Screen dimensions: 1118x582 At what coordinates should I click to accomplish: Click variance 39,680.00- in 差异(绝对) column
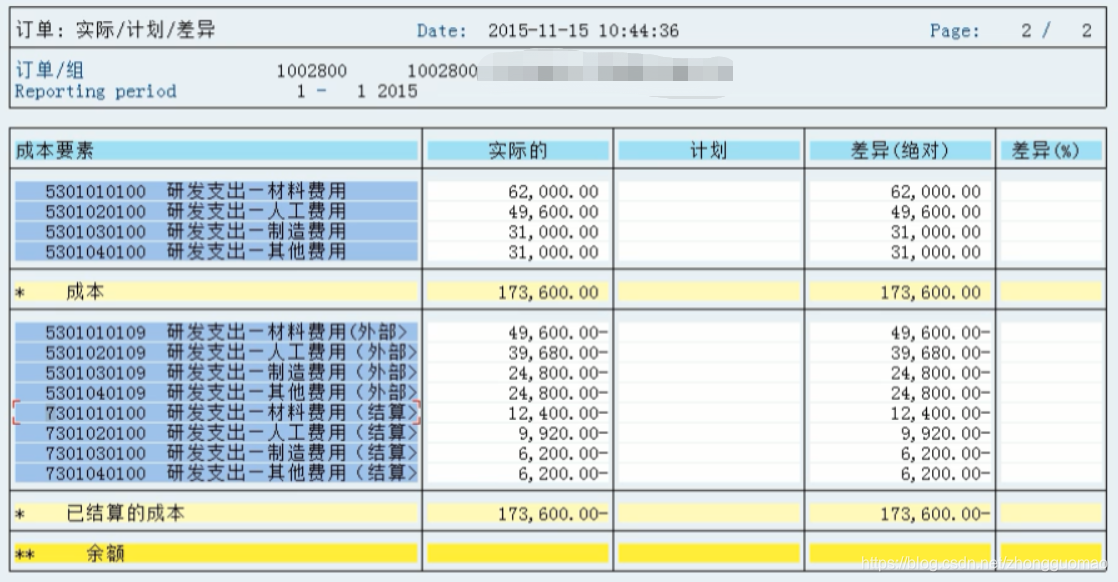point(940,352)
